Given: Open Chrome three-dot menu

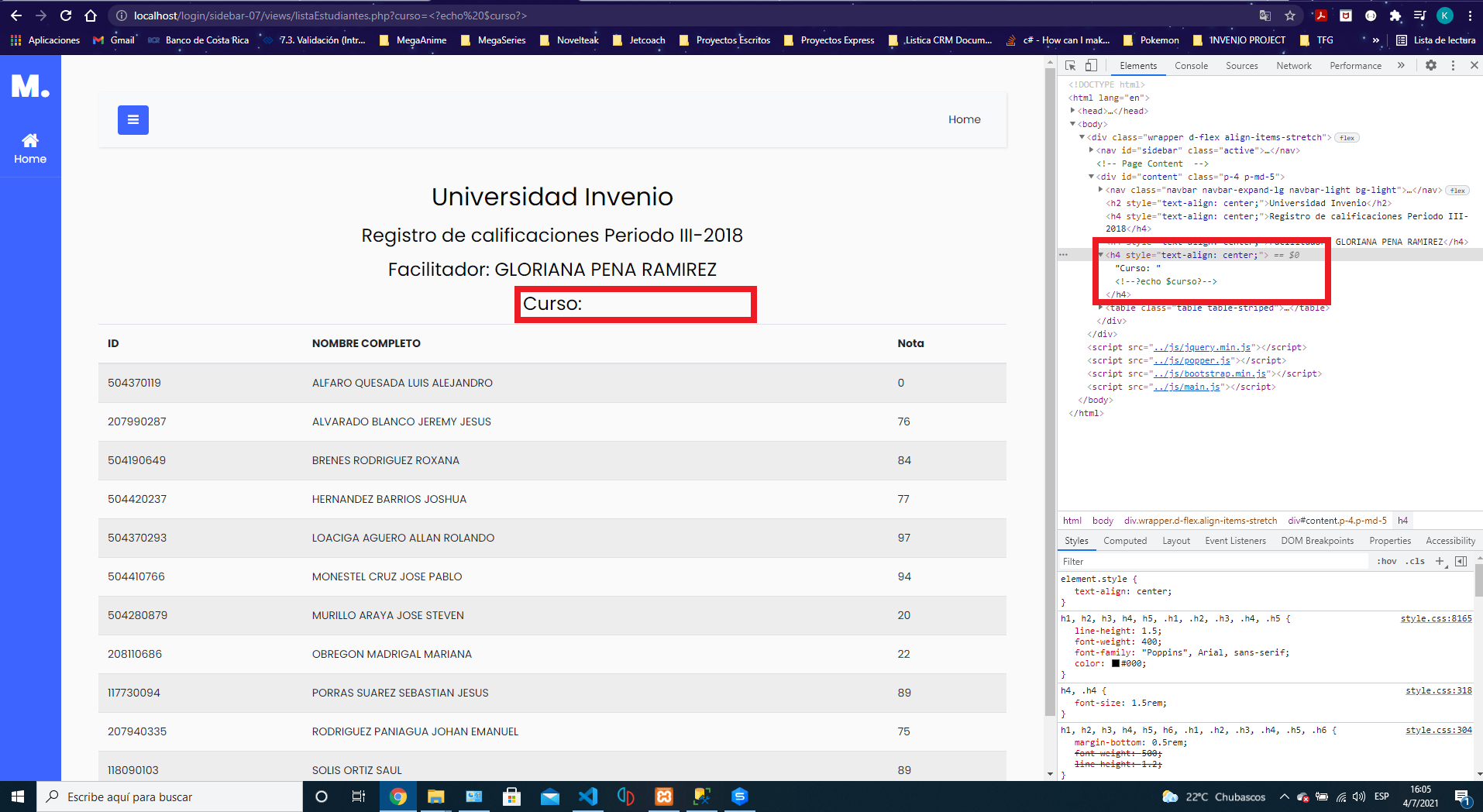Looking at the screenshot, I should point(1470,15).
